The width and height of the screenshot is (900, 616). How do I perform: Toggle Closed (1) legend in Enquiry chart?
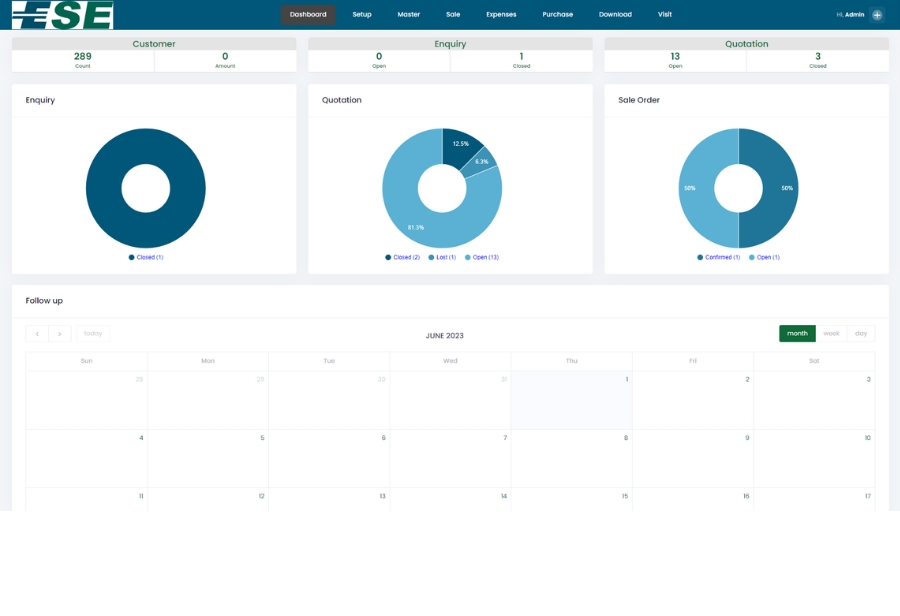[x=146, y=257]
